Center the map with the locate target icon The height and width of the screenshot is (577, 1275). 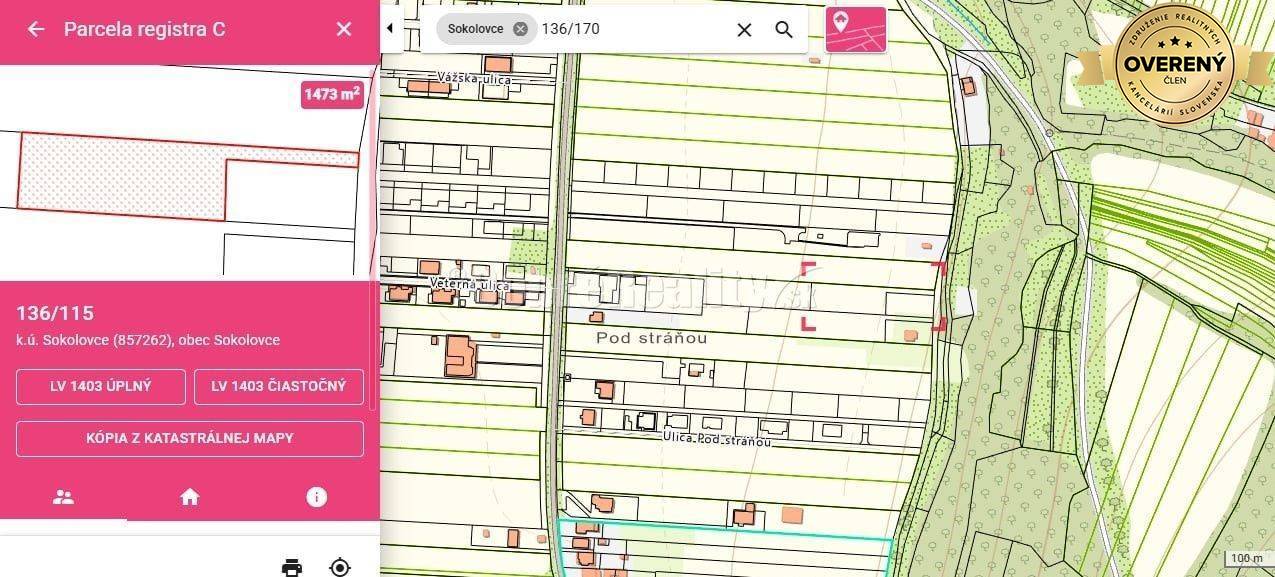(x=340, y=567)
